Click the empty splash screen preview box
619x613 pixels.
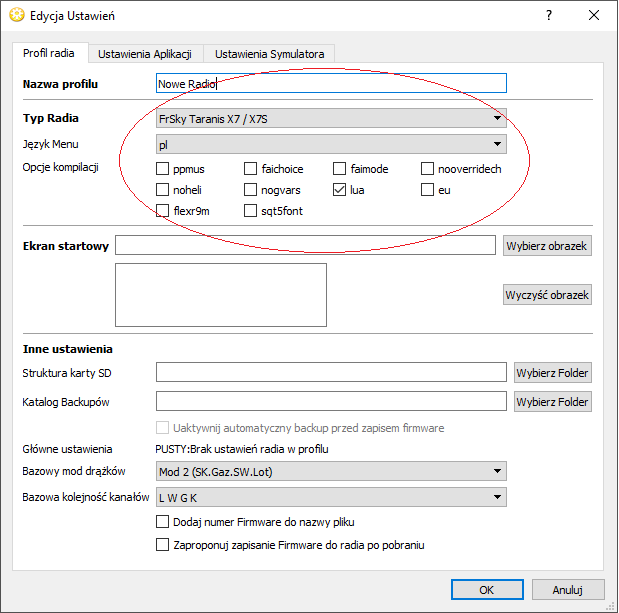pyautogui.click(x=221, y=295)
